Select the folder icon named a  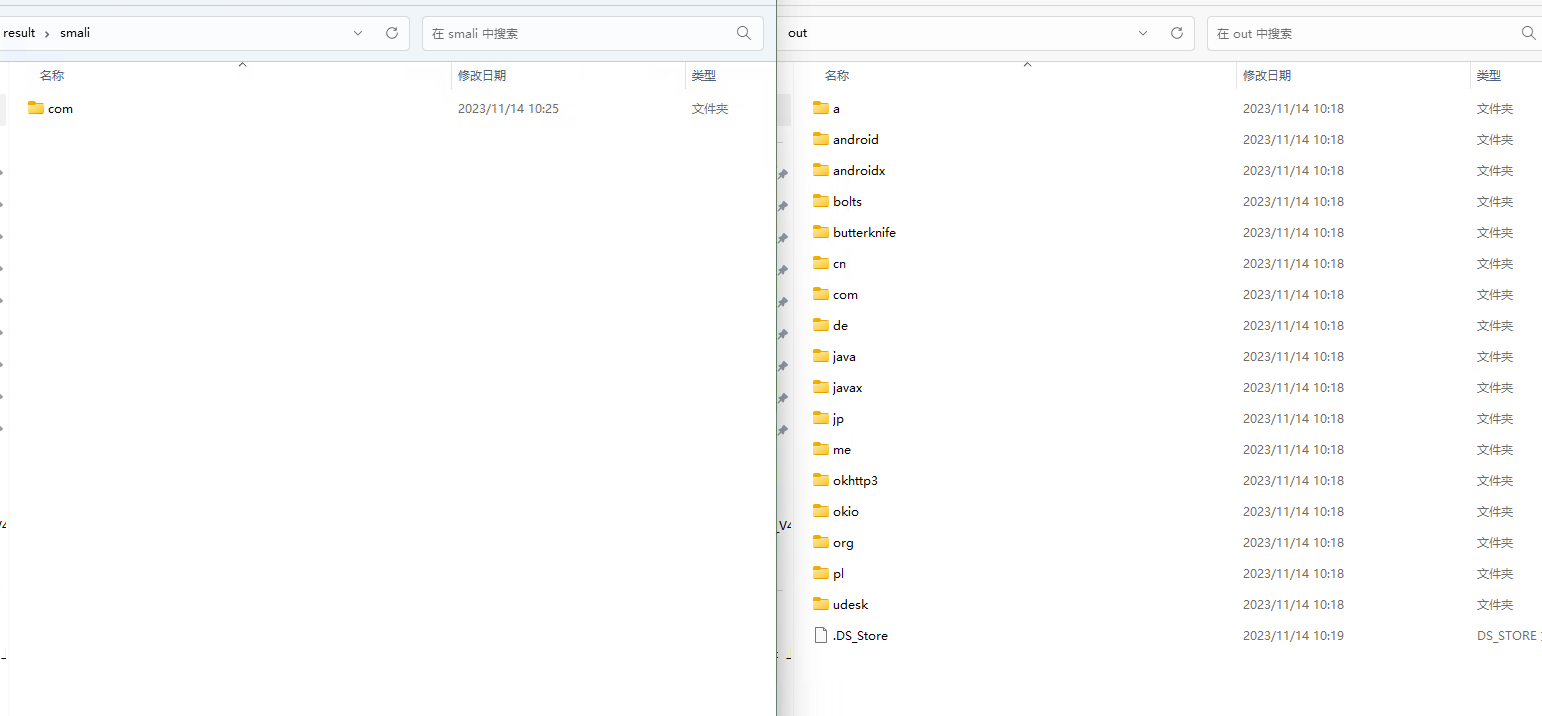821,108
